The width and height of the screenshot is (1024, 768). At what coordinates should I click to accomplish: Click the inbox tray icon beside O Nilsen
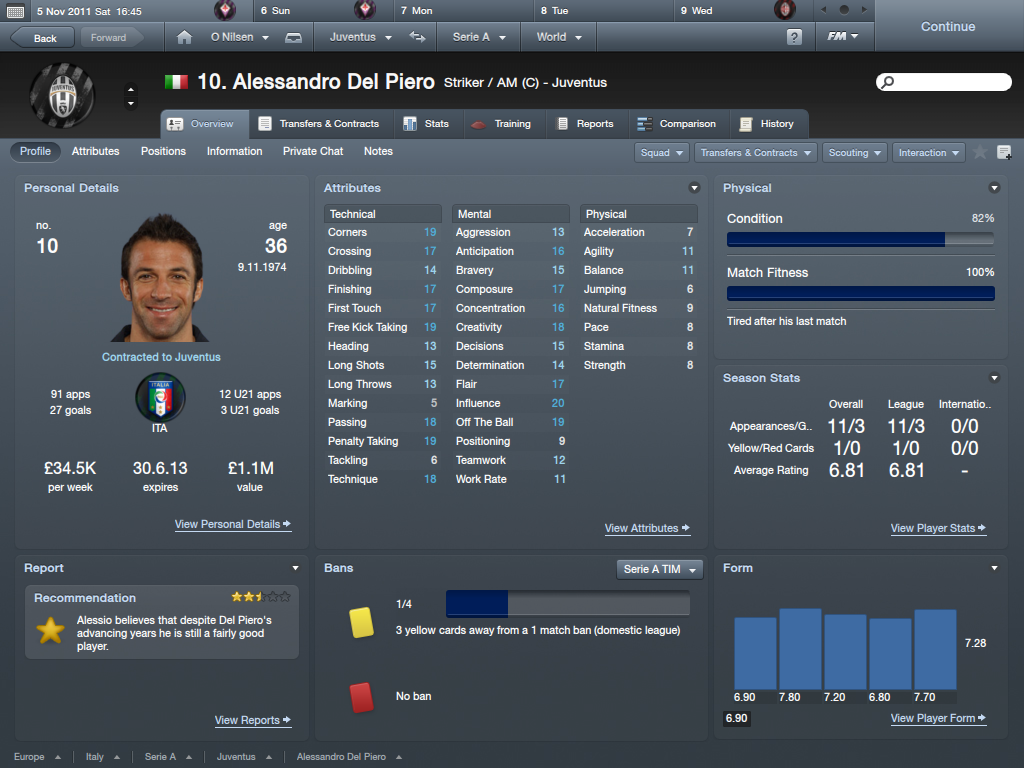(294, 37)
